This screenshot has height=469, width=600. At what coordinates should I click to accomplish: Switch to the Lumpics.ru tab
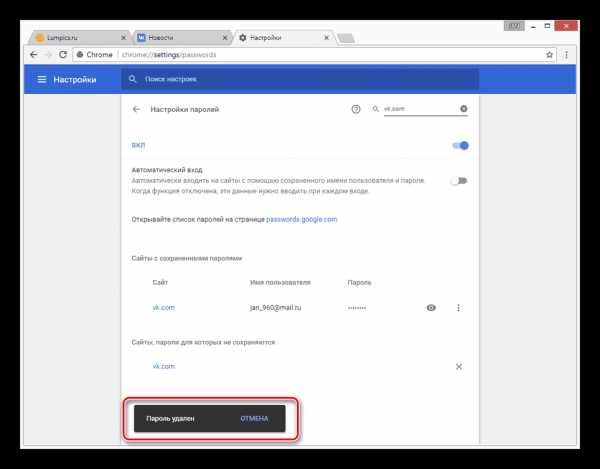pyautogui.click(x=78, y=37)
